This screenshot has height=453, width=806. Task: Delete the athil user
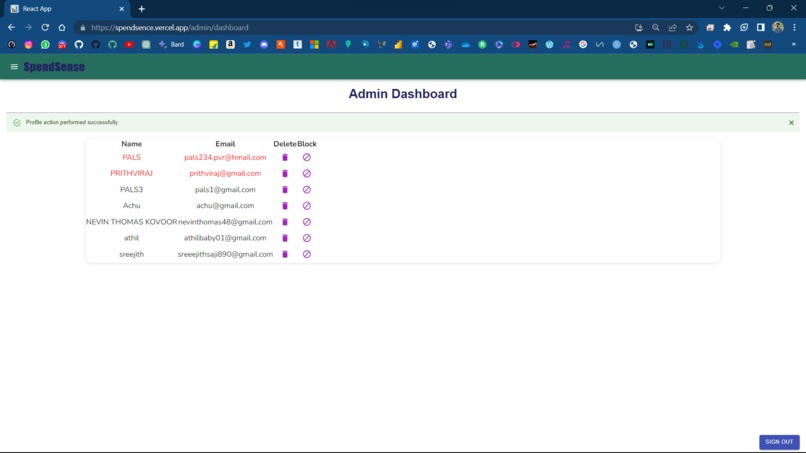[x=285, y=238]
